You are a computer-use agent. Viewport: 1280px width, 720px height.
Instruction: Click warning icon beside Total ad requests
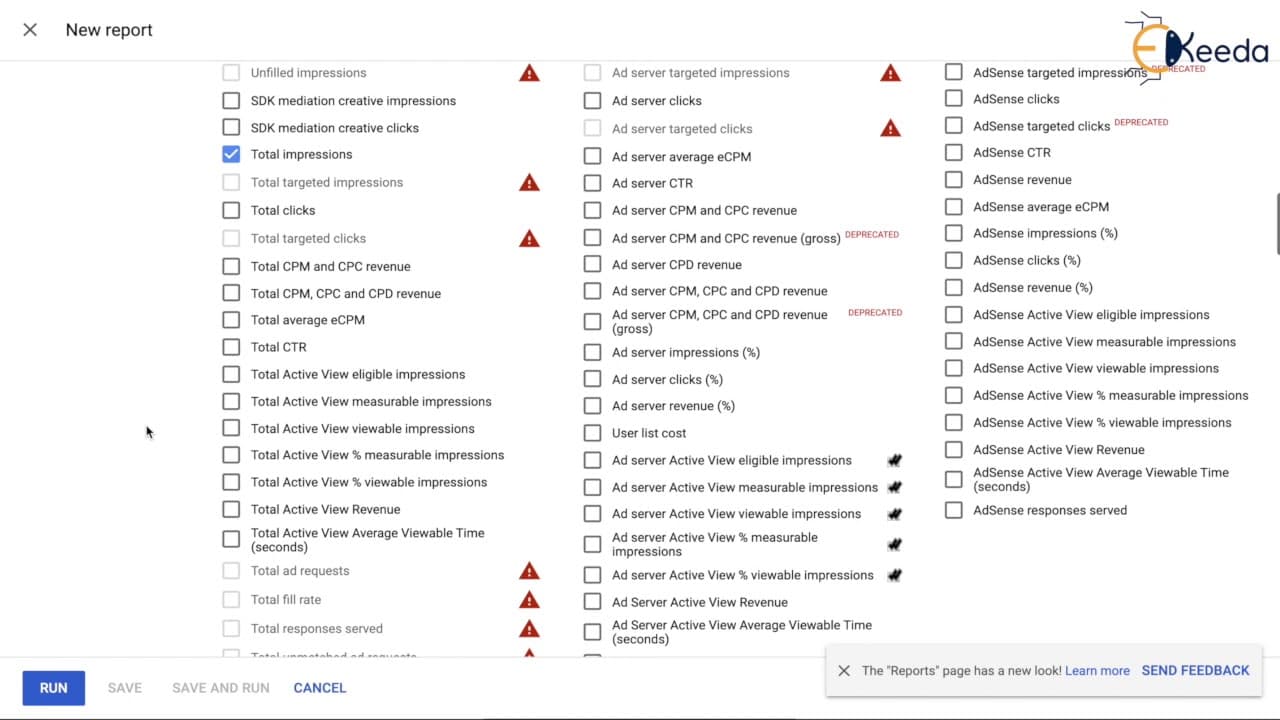pyautogui.click(x=529, y=571)
